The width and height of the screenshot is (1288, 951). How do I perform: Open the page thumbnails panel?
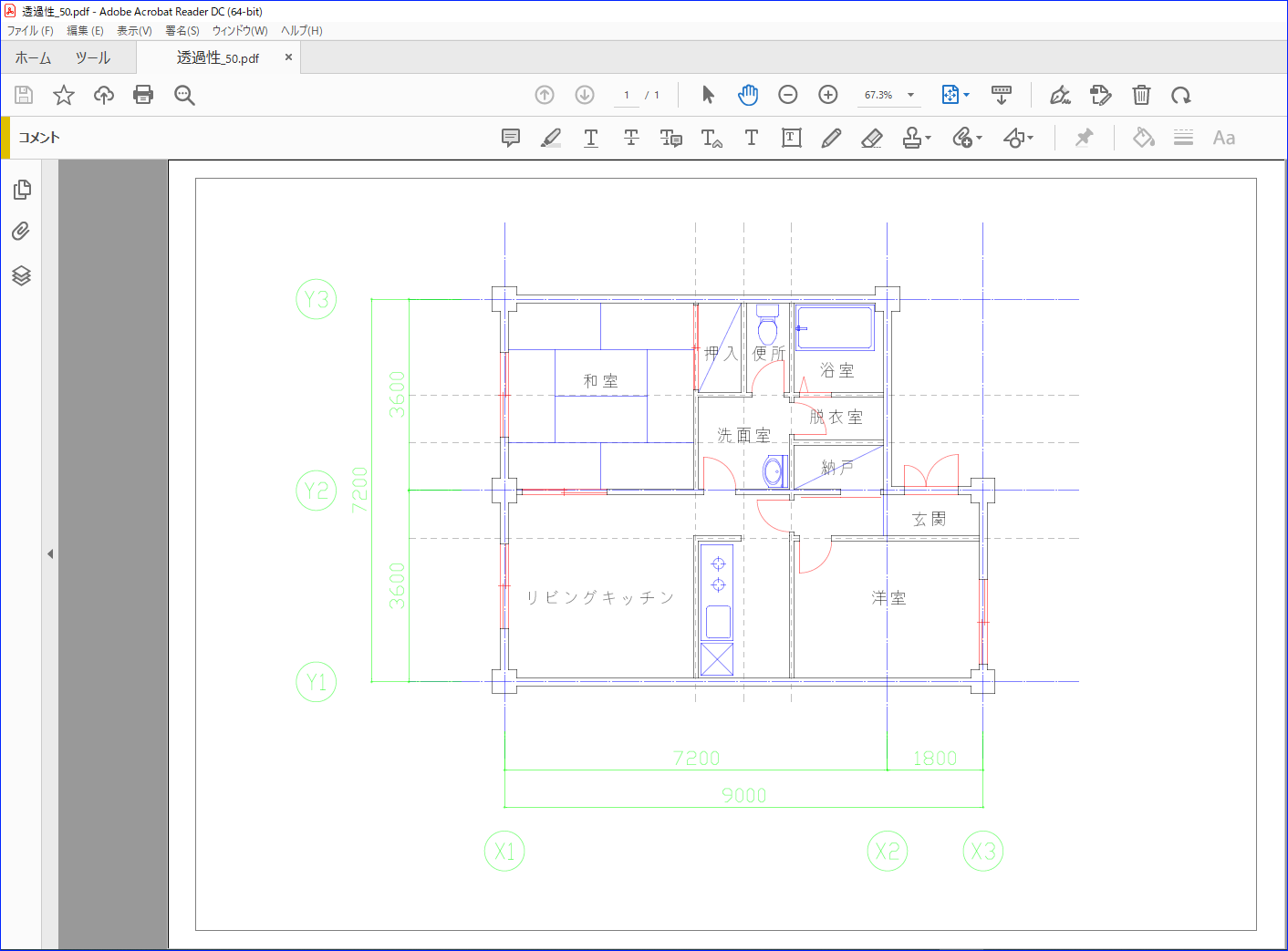22,190
